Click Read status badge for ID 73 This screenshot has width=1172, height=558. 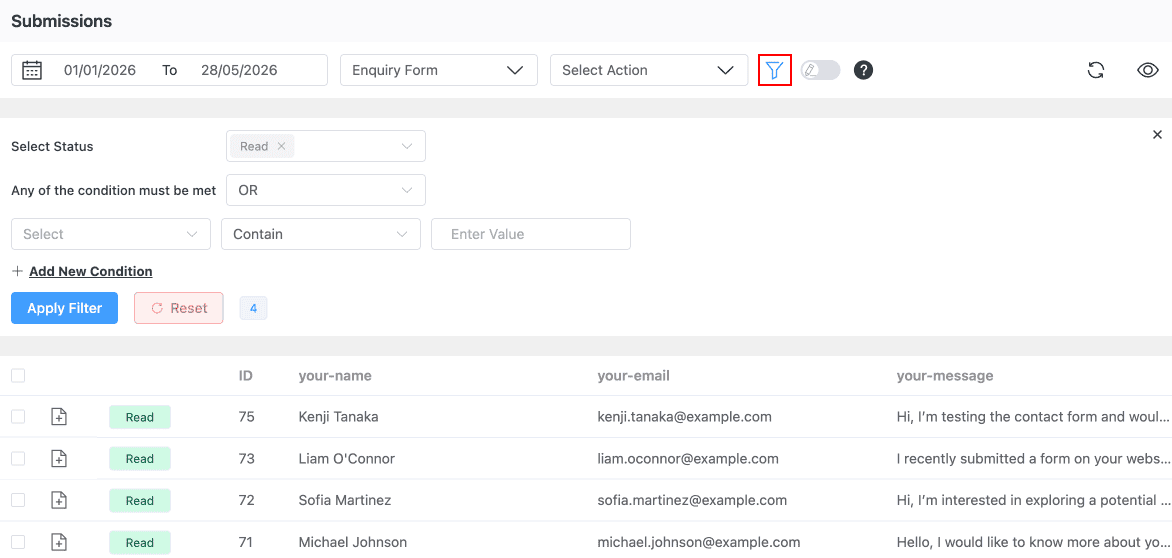140,459
